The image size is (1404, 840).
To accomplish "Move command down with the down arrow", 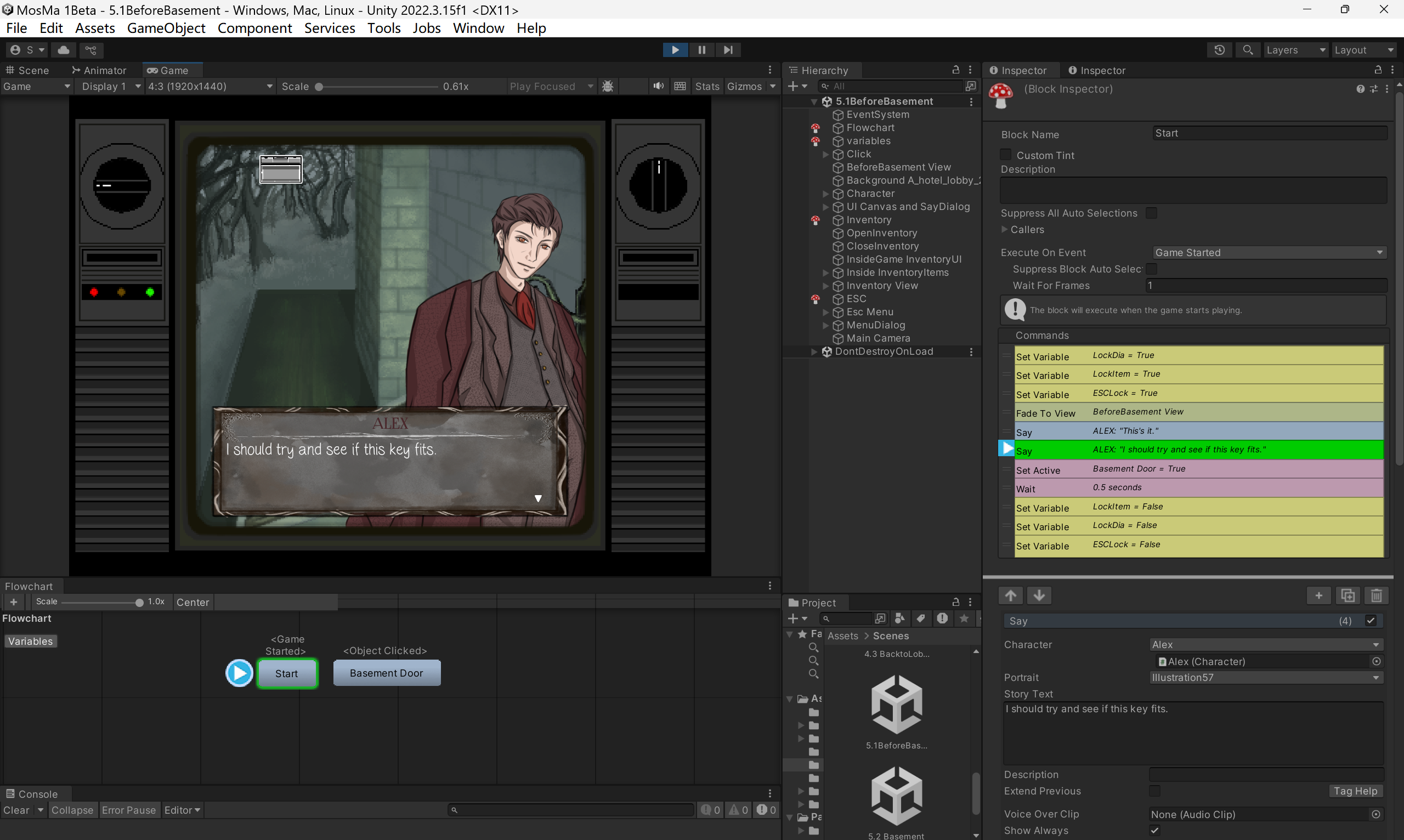I will pyautogui.click(x=1039, y=595).
